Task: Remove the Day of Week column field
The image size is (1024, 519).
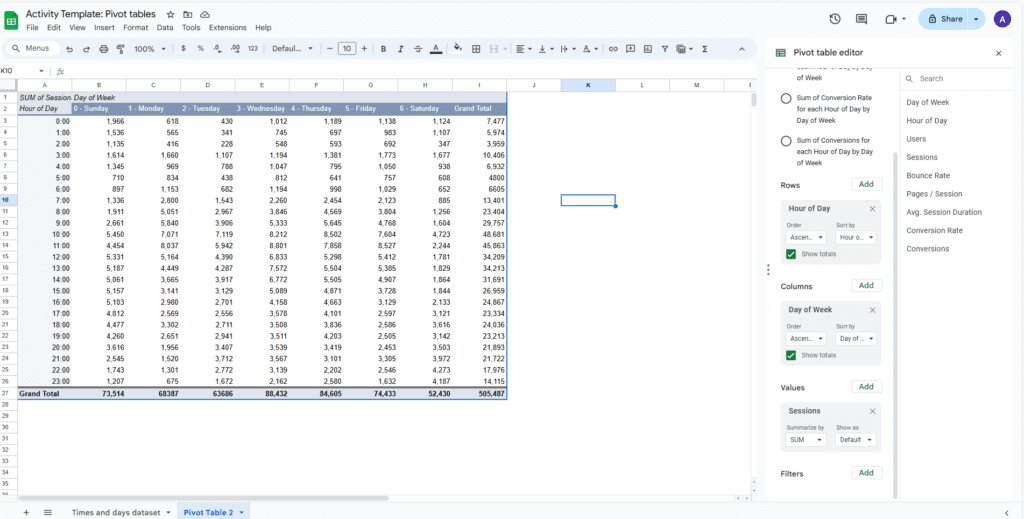Action: click(872, 310)
